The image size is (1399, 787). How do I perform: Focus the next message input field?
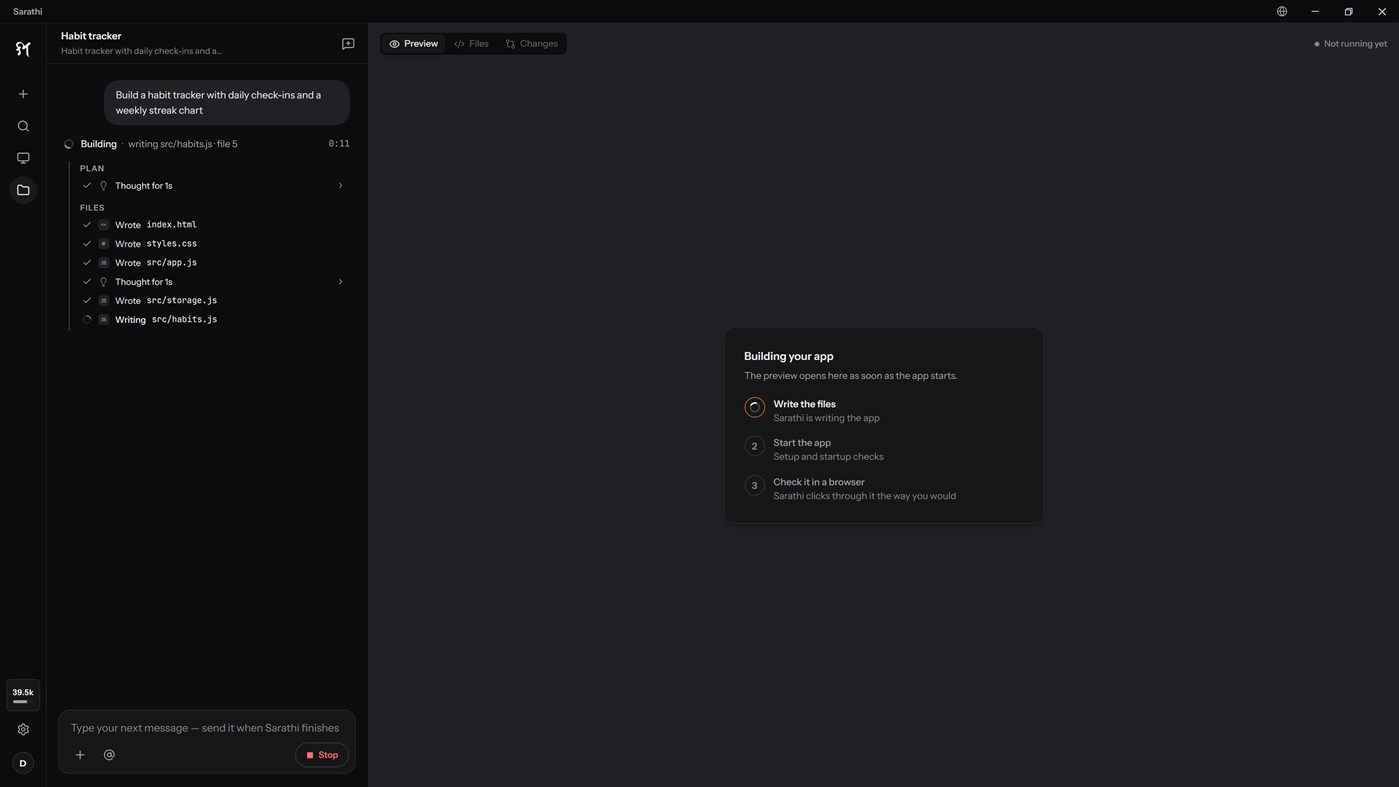click(x=206, y=728)
